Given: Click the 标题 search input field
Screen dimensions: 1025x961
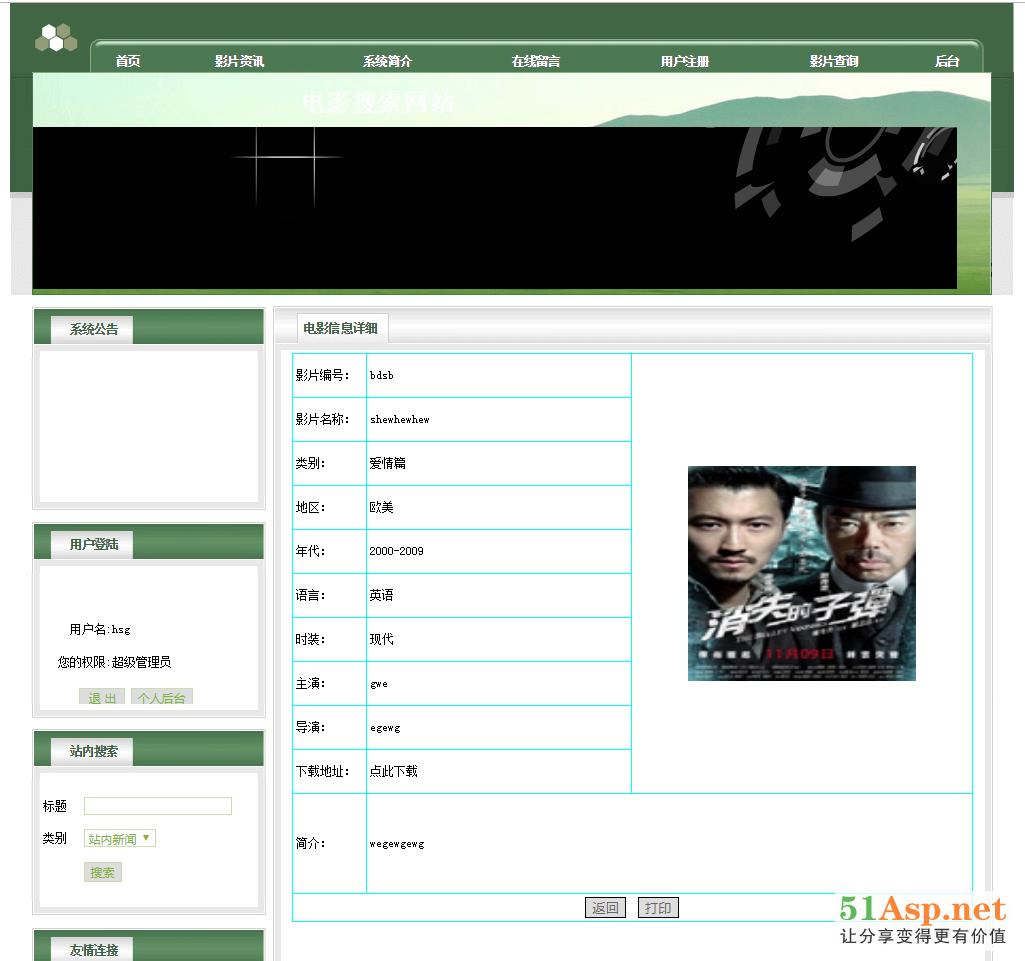Looking at the screenshot, I should 158,806.
